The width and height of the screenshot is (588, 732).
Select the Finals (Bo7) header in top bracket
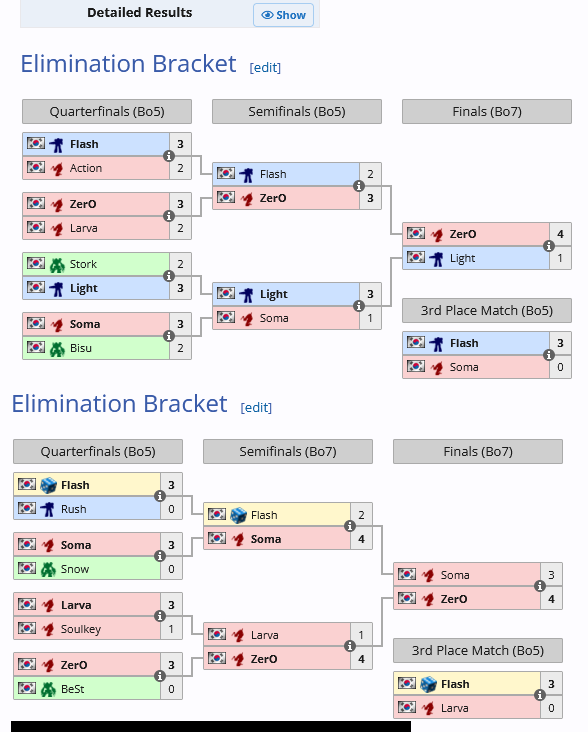coord(487,112)
